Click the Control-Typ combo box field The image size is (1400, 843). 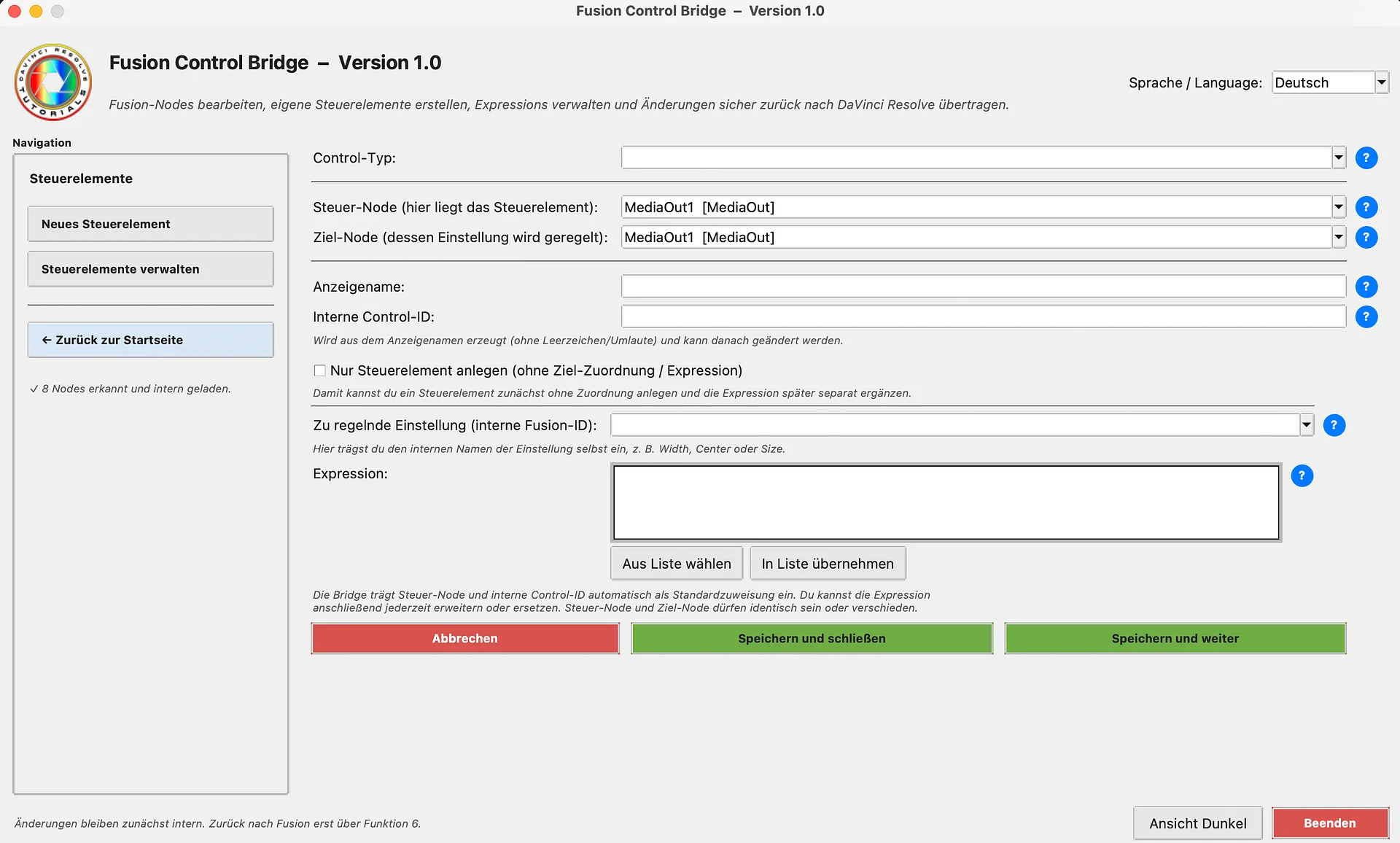coord(976,158)
